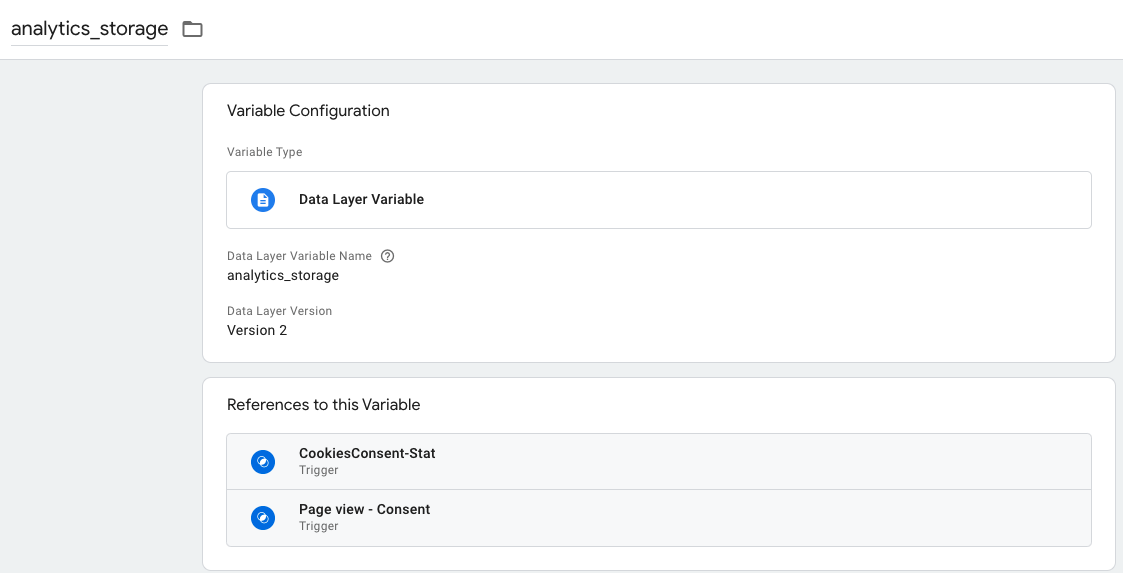Viewport: 1123px width, 573px height.
Task: Click the References to this Variable heading
Action: pos(323,405)
